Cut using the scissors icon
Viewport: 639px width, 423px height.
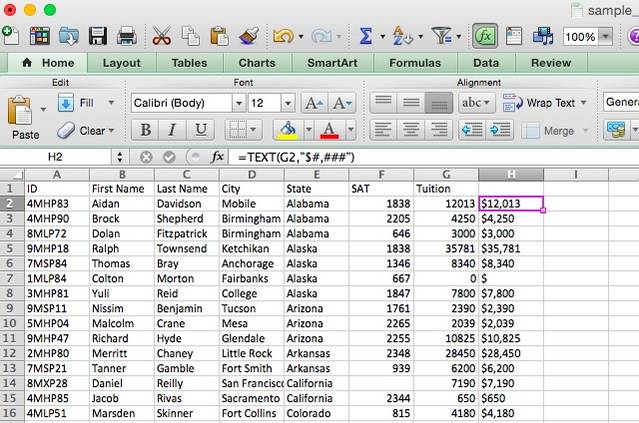tap(161, 36)
